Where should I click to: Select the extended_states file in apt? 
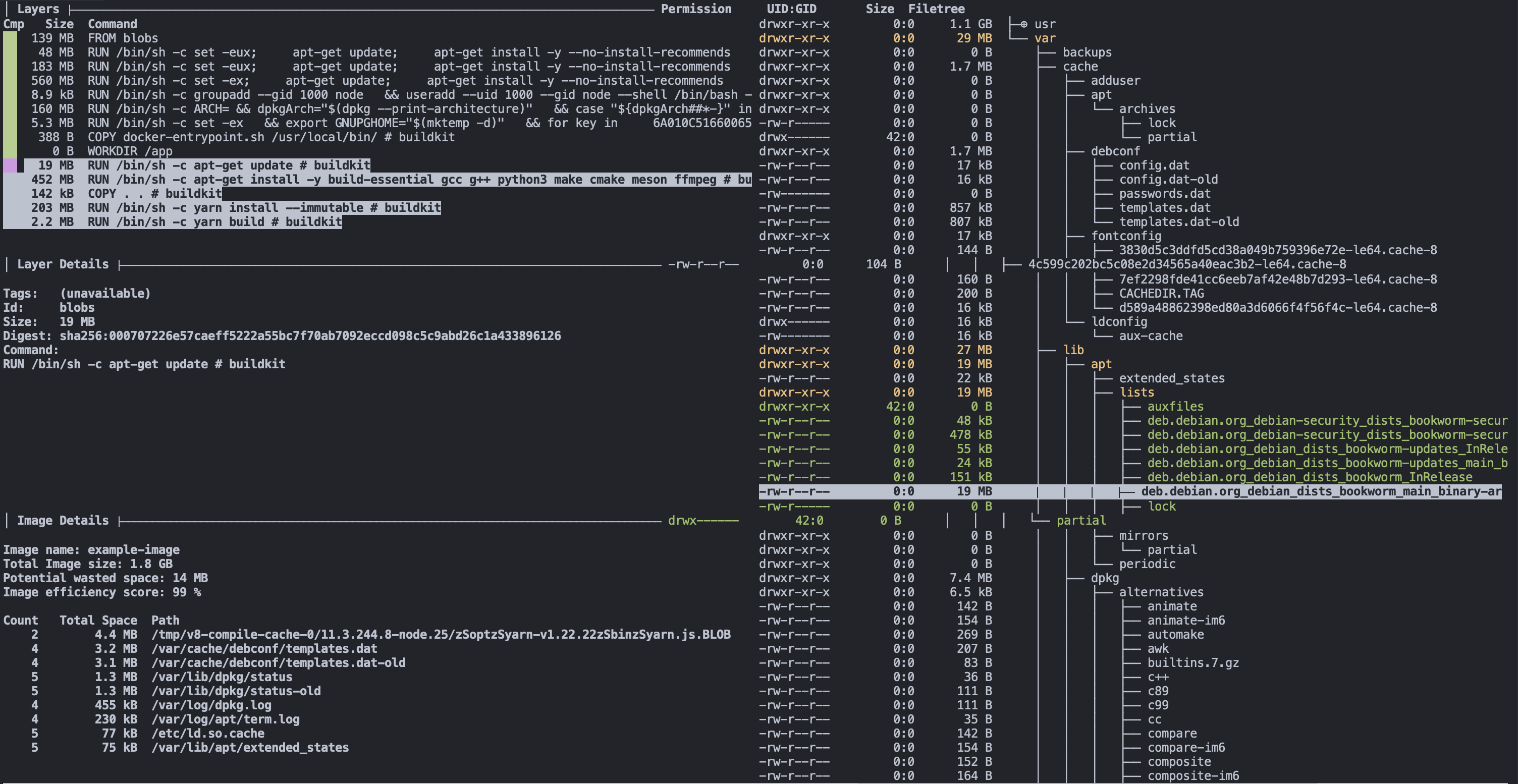1171,378
